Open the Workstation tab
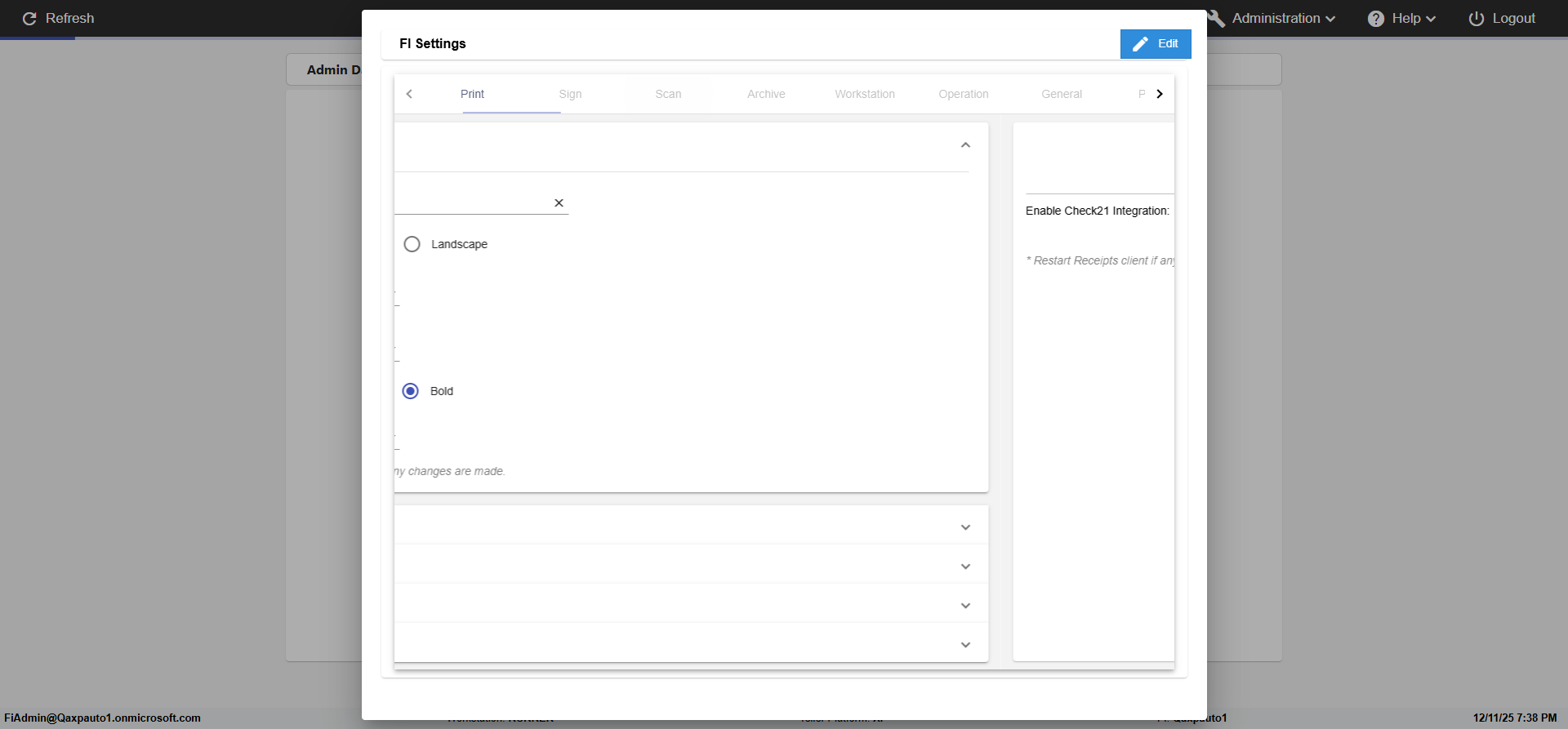This screenshot has height=729, width=1568. tap(864, 94)
